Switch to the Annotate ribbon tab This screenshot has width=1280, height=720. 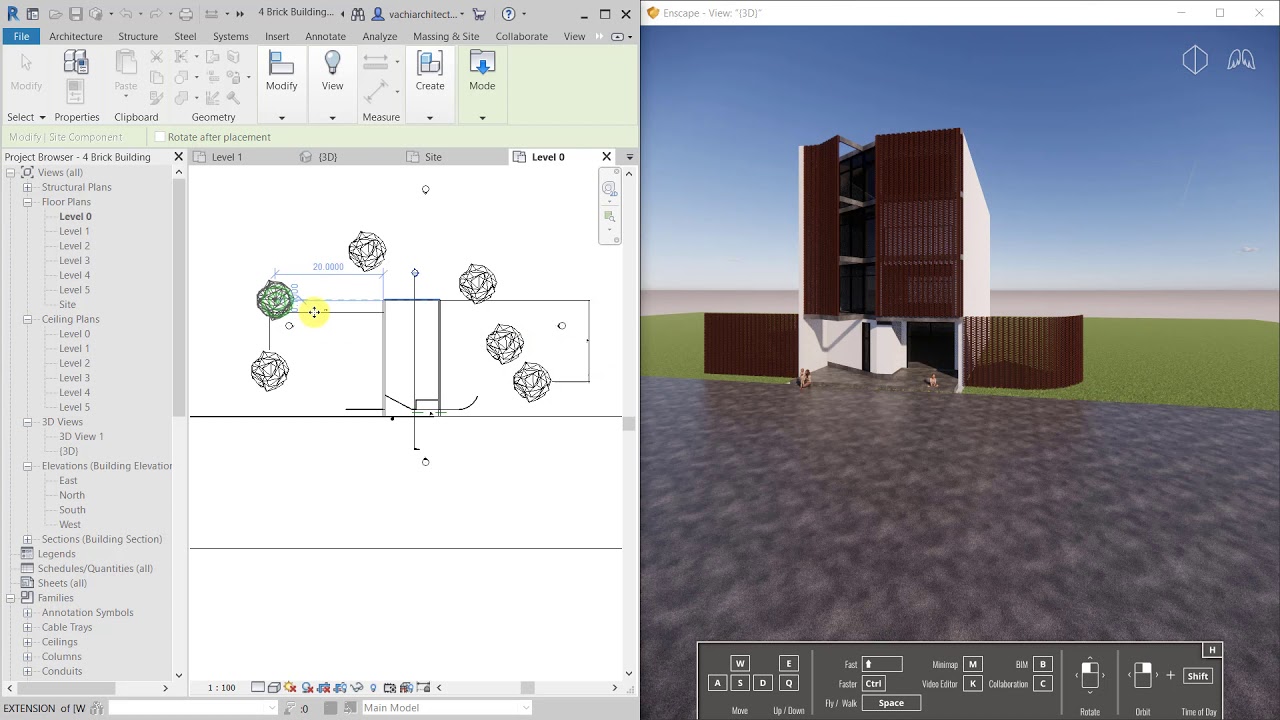pos(325,36)
